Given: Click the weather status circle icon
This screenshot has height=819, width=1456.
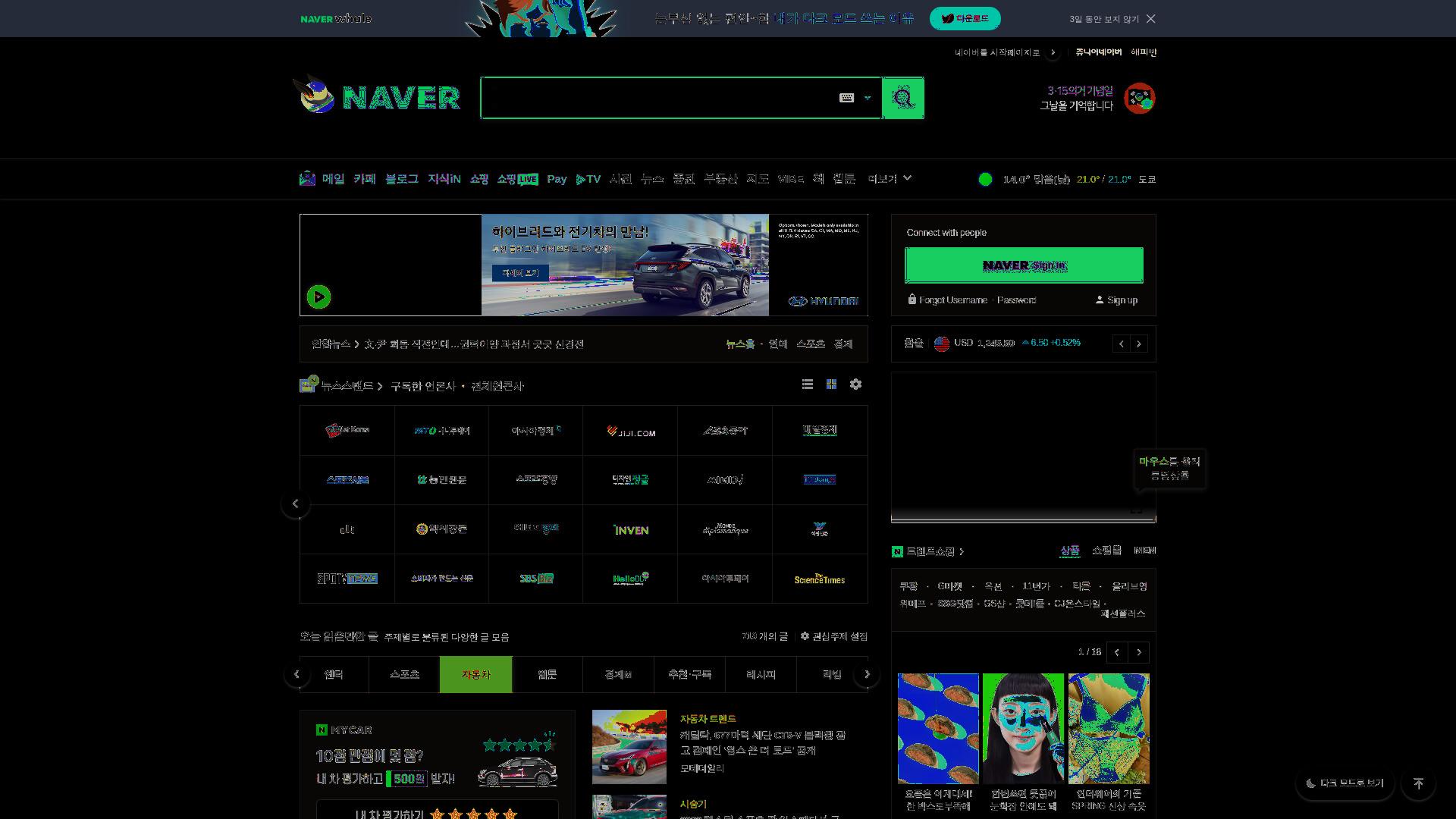Looking at the screenshot, I should (x=985, y=179).
